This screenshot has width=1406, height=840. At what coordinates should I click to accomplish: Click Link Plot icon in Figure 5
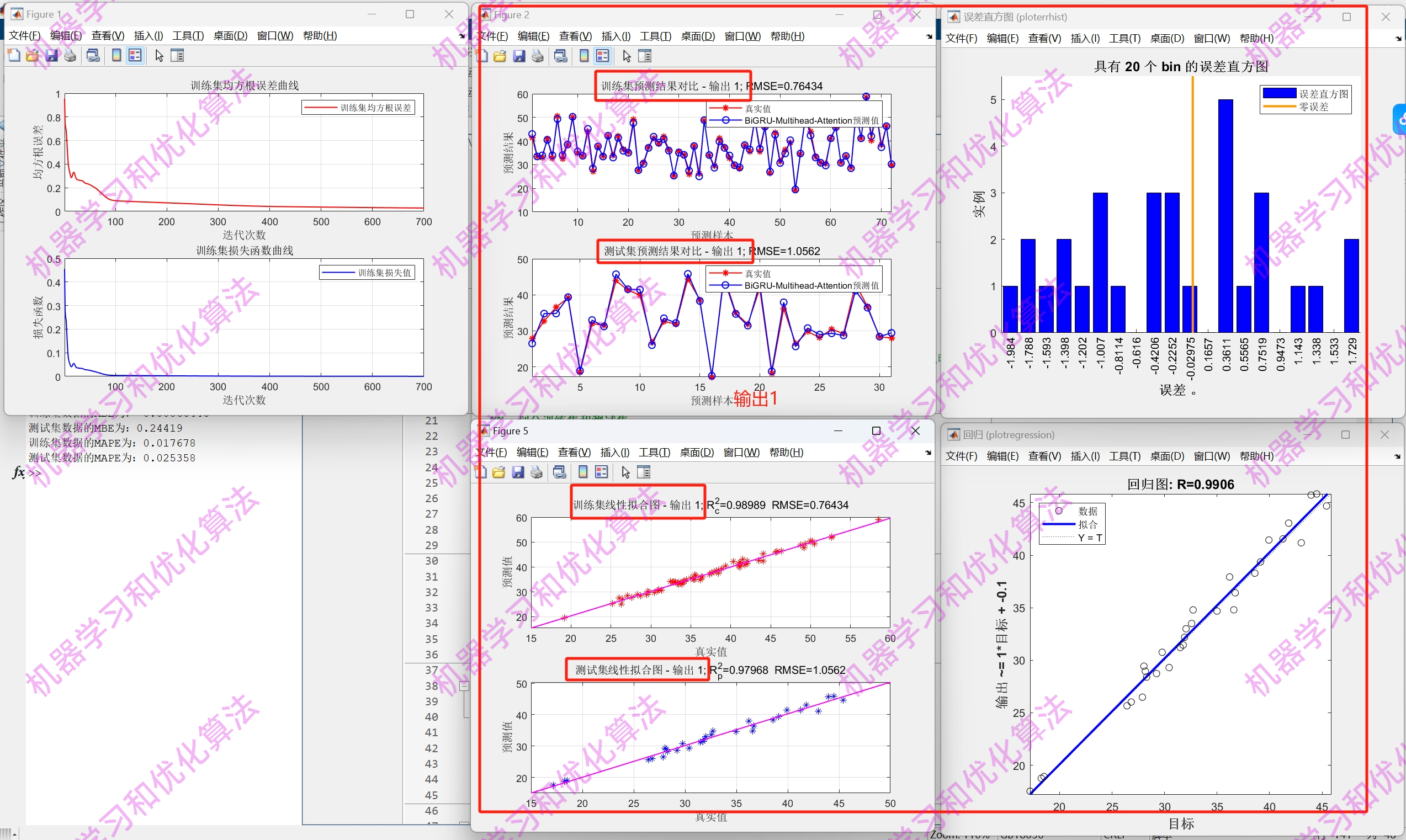pos(559,472)
